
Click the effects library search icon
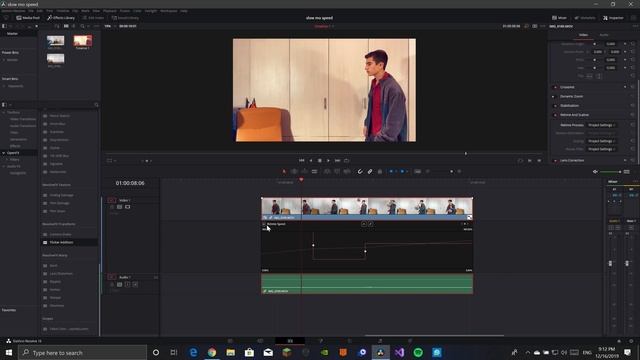(96, 105)
